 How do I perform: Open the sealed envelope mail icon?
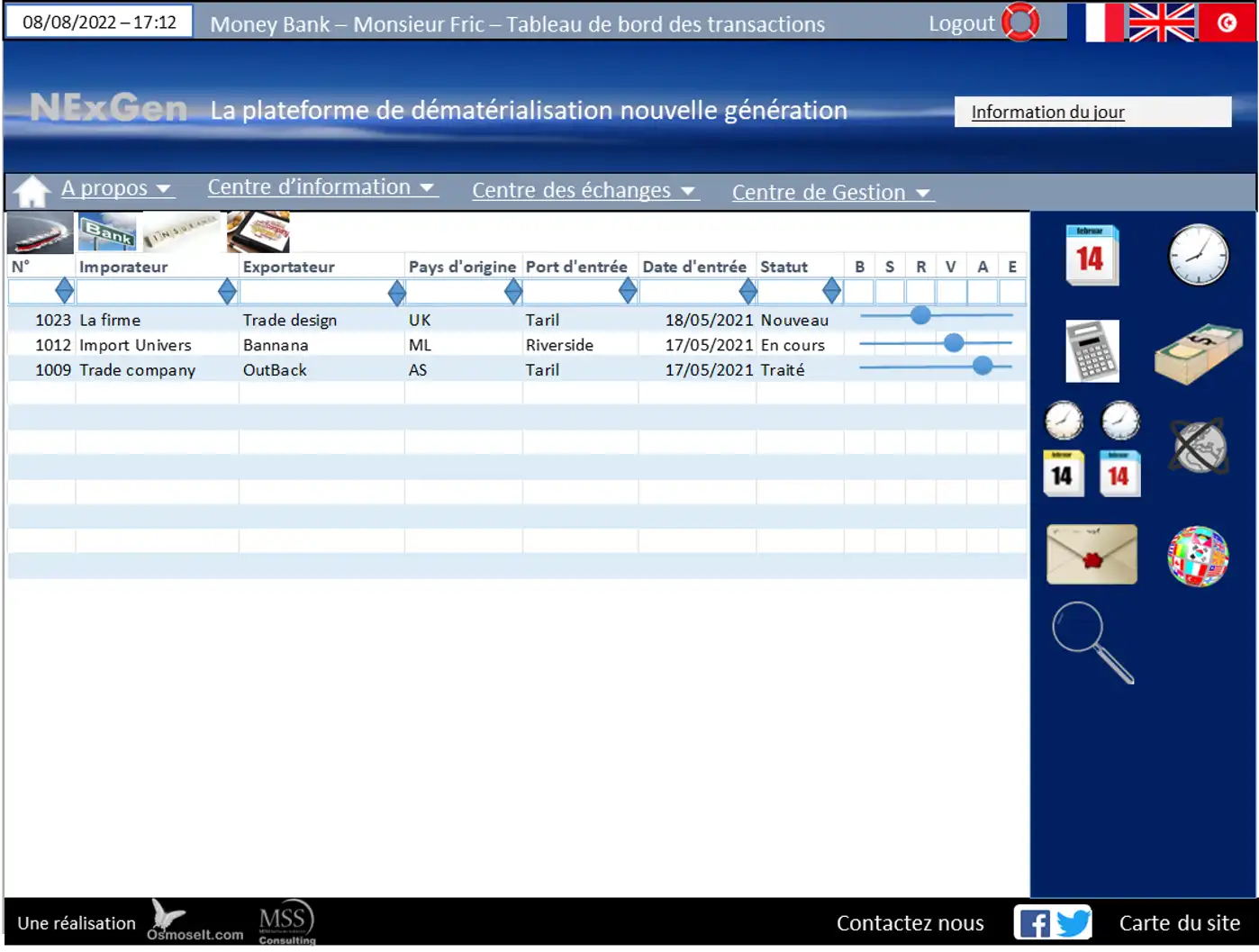click(1091, 555)
